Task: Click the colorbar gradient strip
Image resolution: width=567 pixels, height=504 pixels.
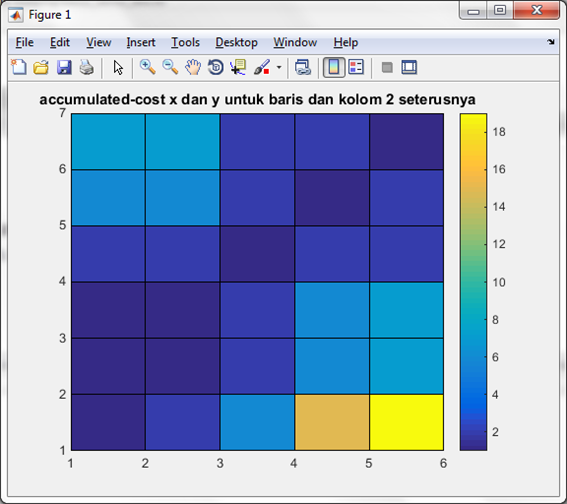Action: click(x=473, y=282)
